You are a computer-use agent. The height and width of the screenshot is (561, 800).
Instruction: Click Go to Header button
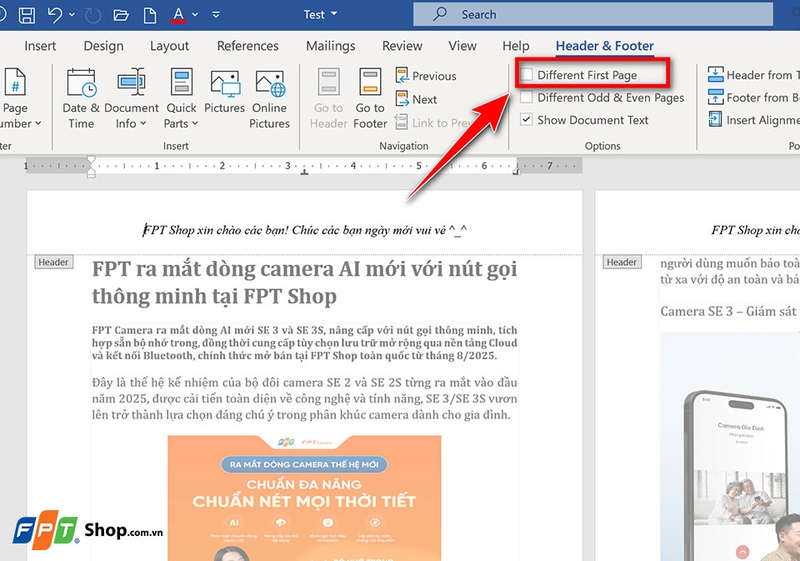coord(329,99)
